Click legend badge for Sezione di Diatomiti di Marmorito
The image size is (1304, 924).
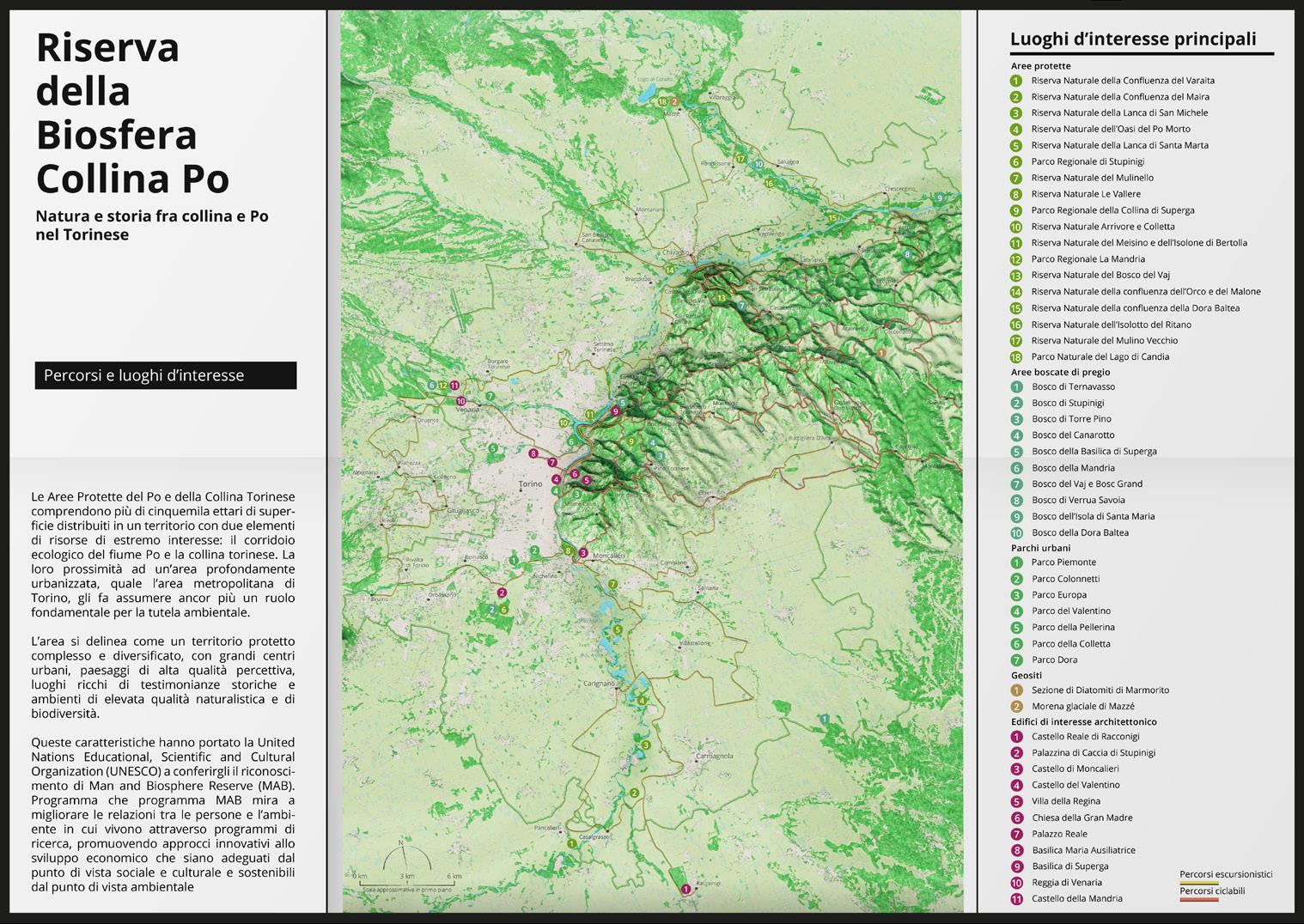(1017, 690)
